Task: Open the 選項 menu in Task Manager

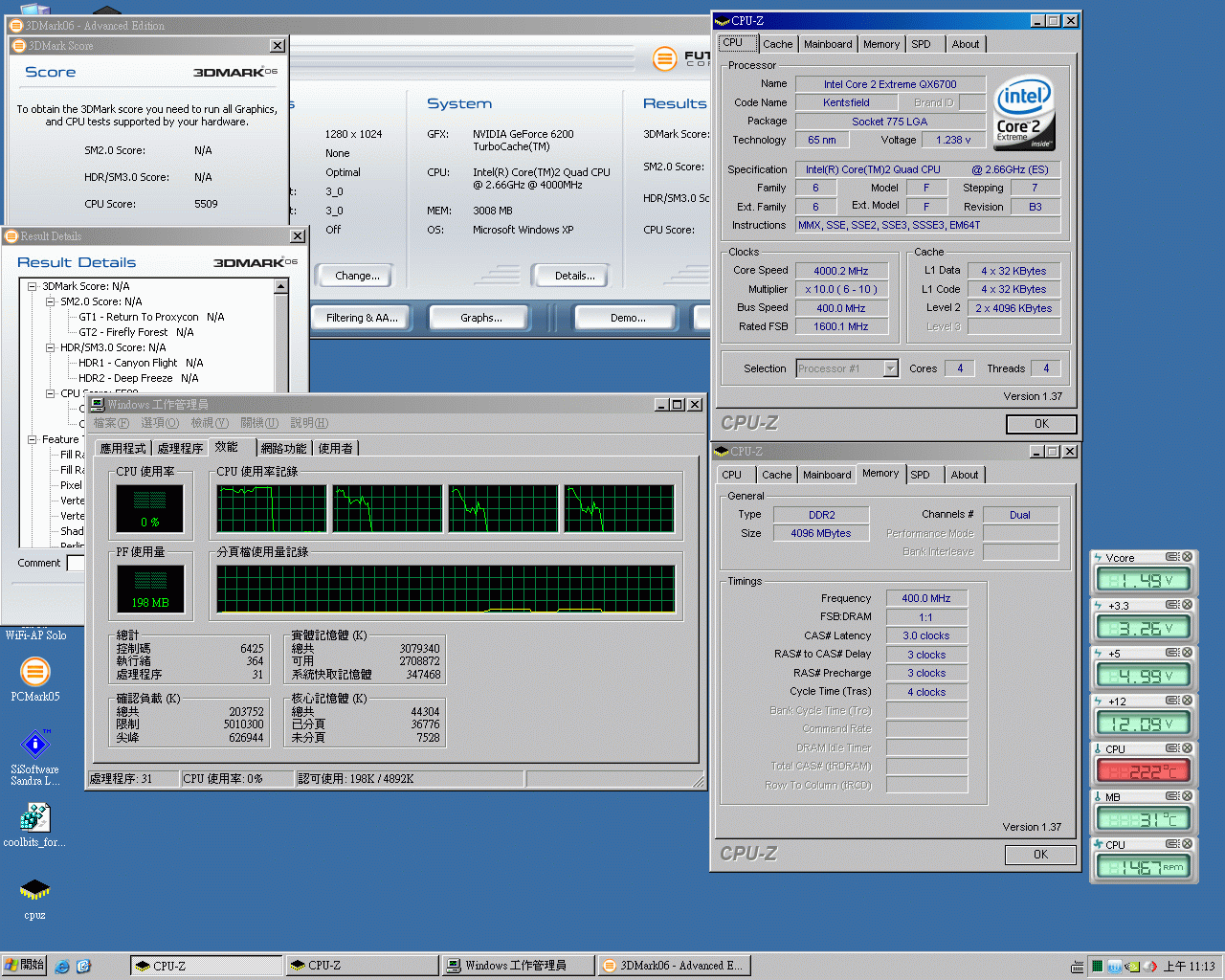Action: point(160,423)
